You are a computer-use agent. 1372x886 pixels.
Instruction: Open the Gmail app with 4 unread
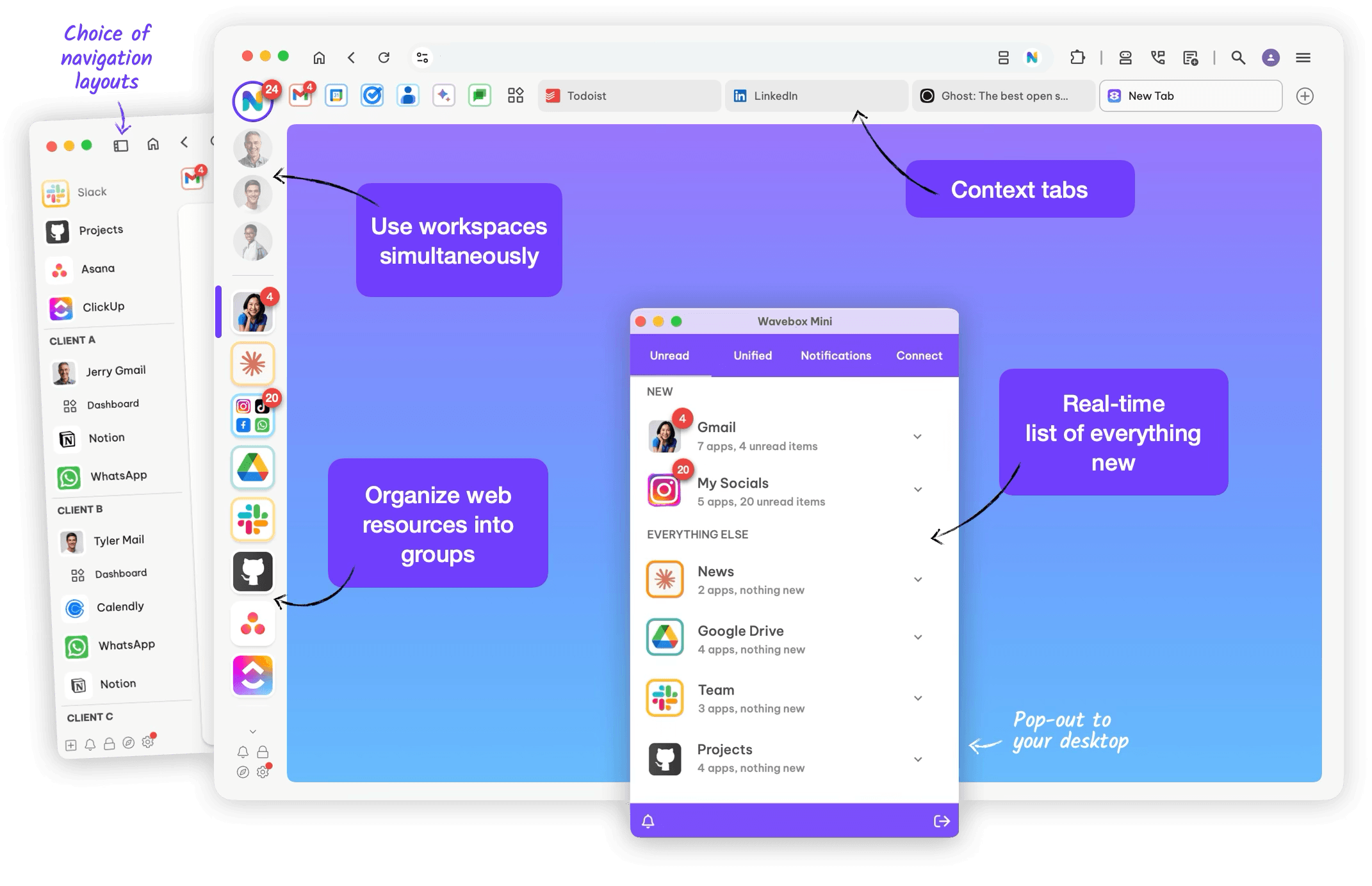coord(300,95)
